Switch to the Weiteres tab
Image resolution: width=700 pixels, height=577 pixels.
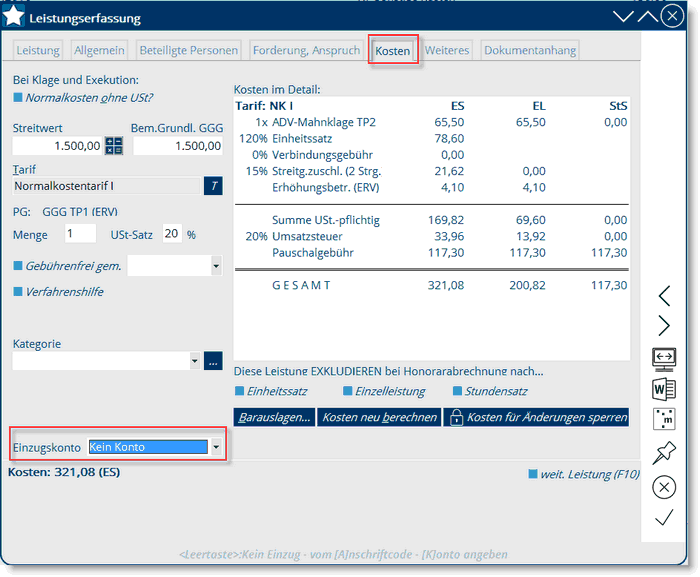(447, 50)
